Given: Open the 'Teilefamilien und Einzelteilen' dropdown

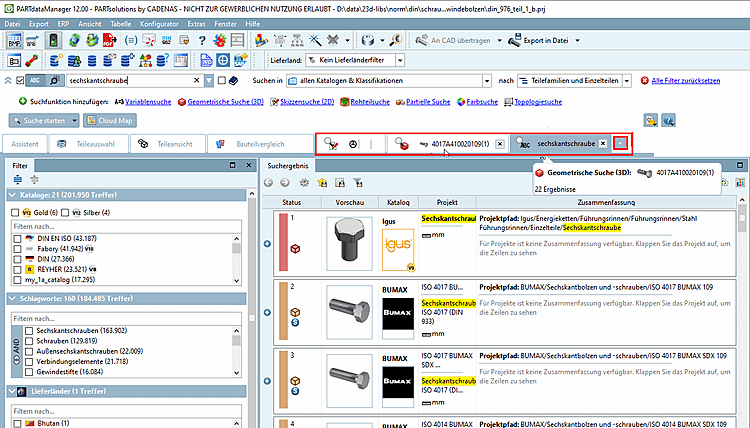Looking at the screenshot, I should 627,81.
